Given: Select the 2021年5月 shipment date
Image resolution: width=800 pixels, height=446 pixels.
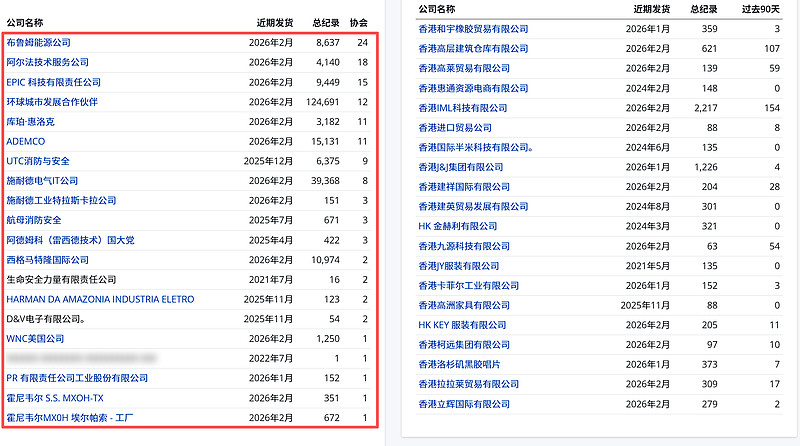Looking at the screenshot, I should 648,266.
